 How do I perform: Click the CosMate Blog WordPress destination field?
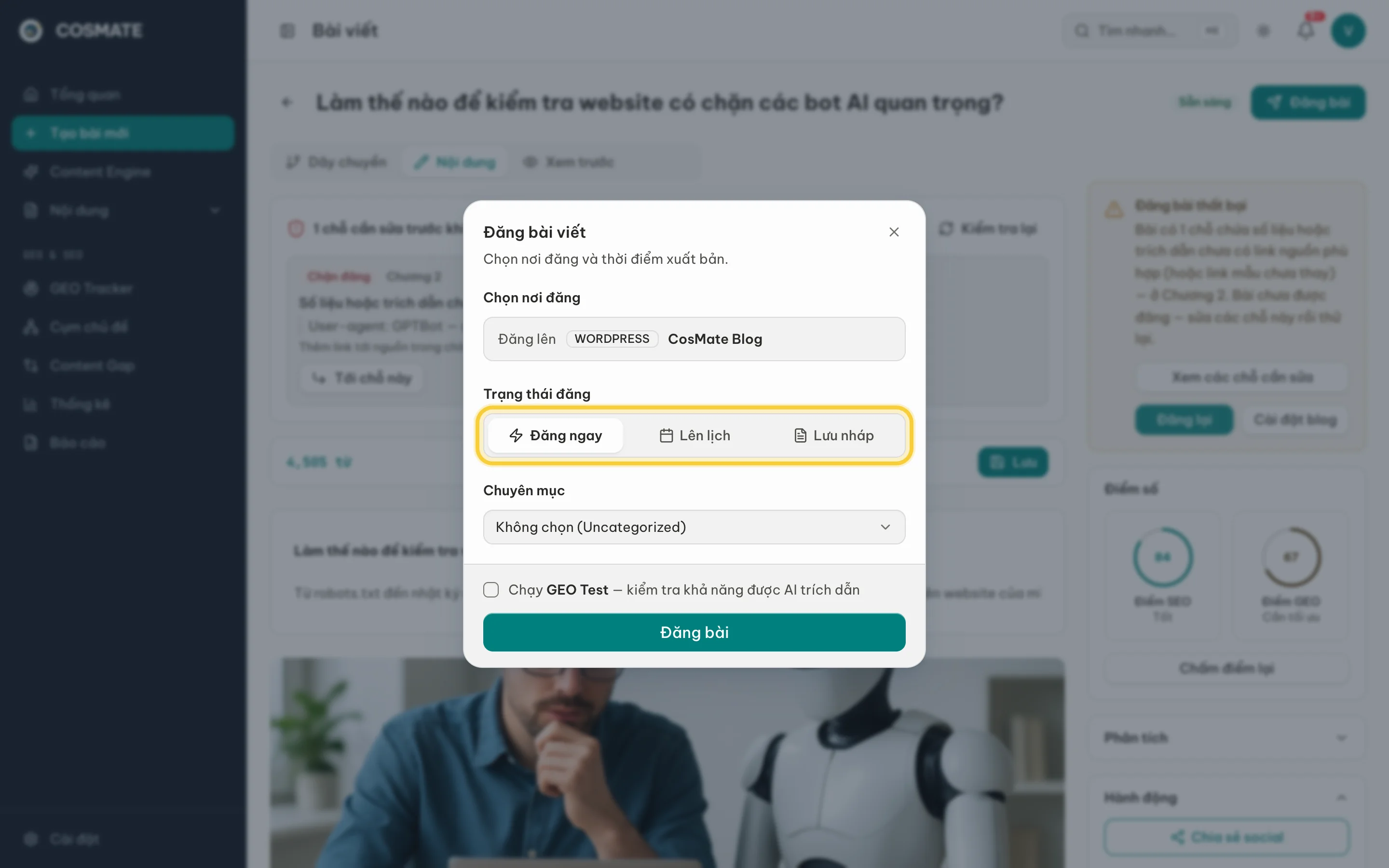pos(694,339)
